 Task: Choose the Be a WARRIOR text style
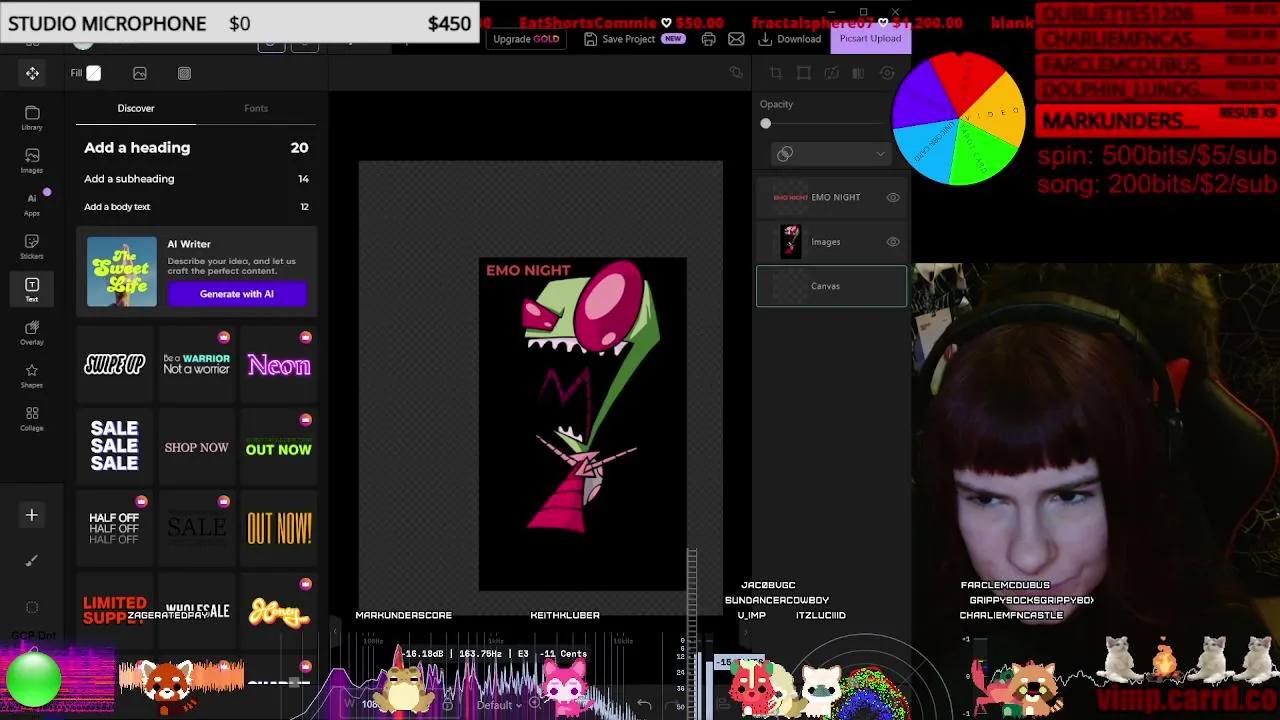coord(197,365)
